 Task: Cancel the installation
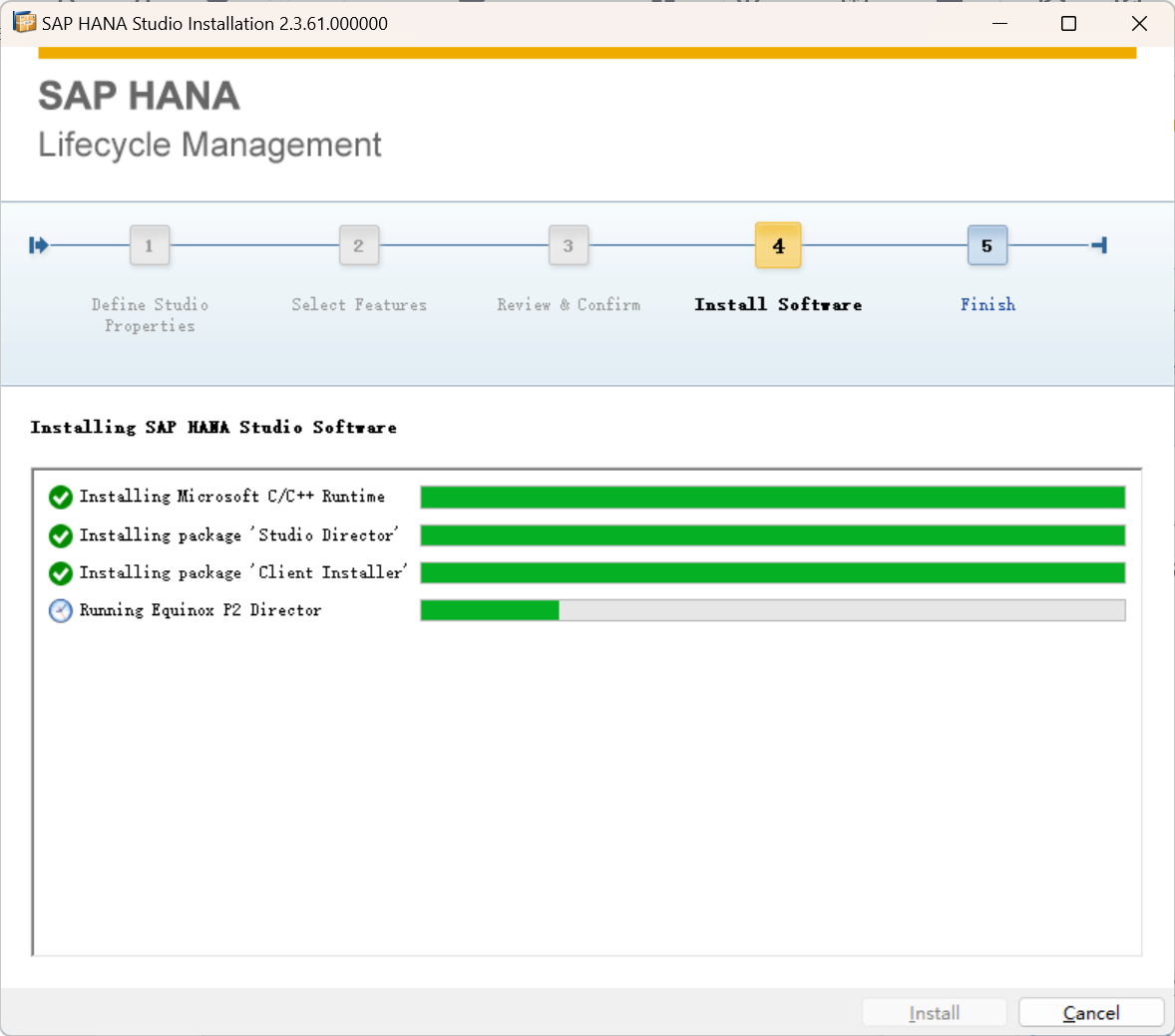tap(1091, 1013)
